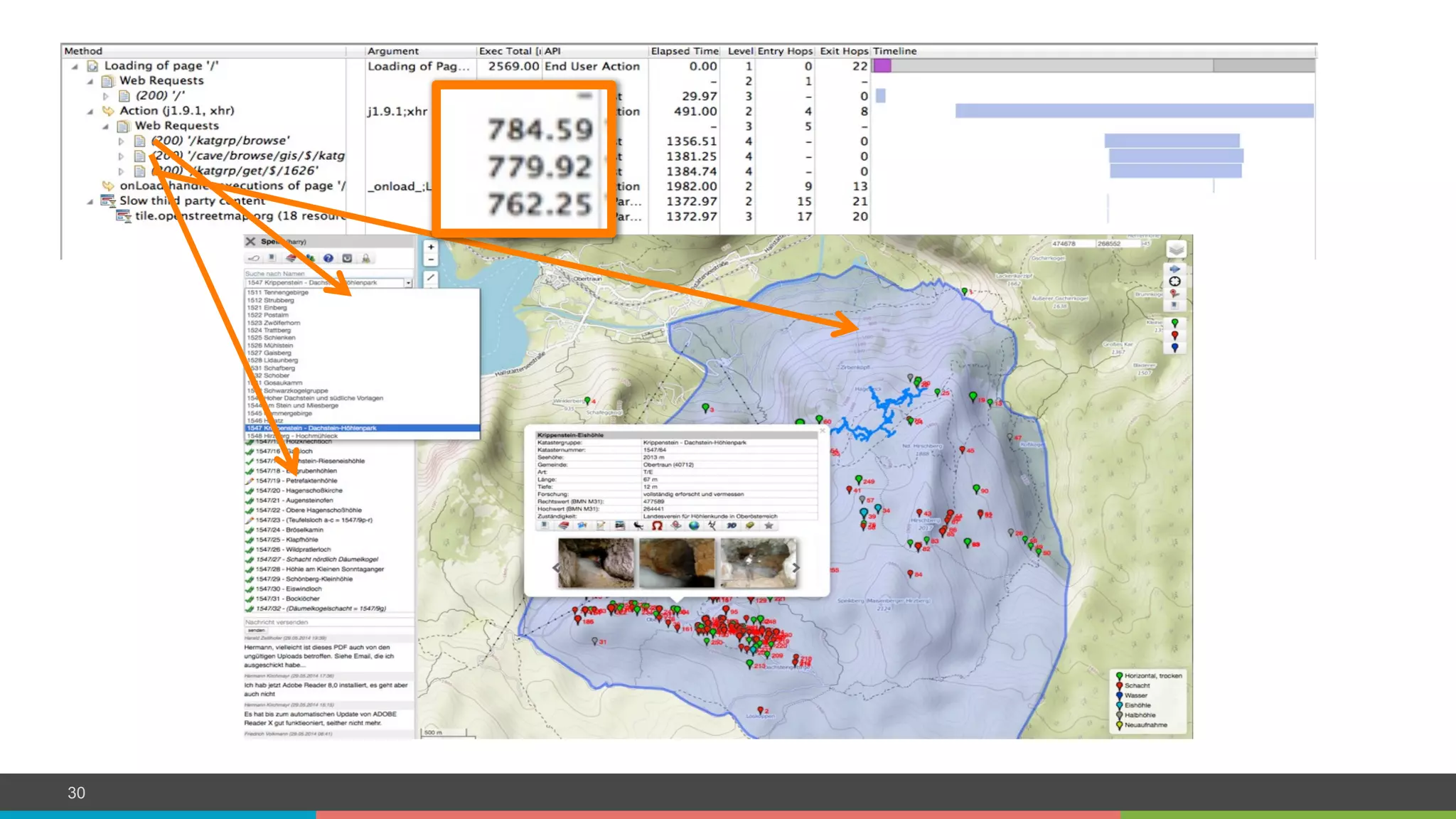Click the crosshair locate icon on map
This screenshot has height=819, width=1456.
pos(1174,282)
